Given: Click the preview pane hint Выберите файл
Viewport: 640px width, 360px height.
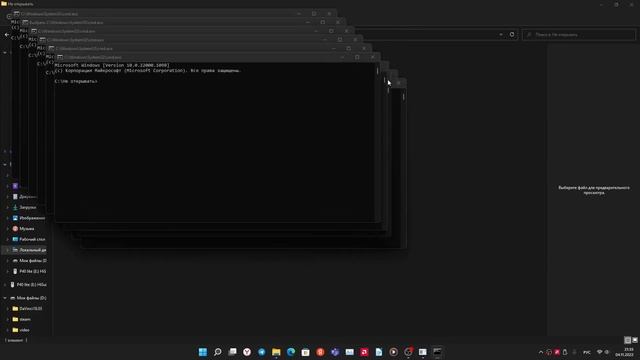Looking at the screenshot, I should [594, 190].
